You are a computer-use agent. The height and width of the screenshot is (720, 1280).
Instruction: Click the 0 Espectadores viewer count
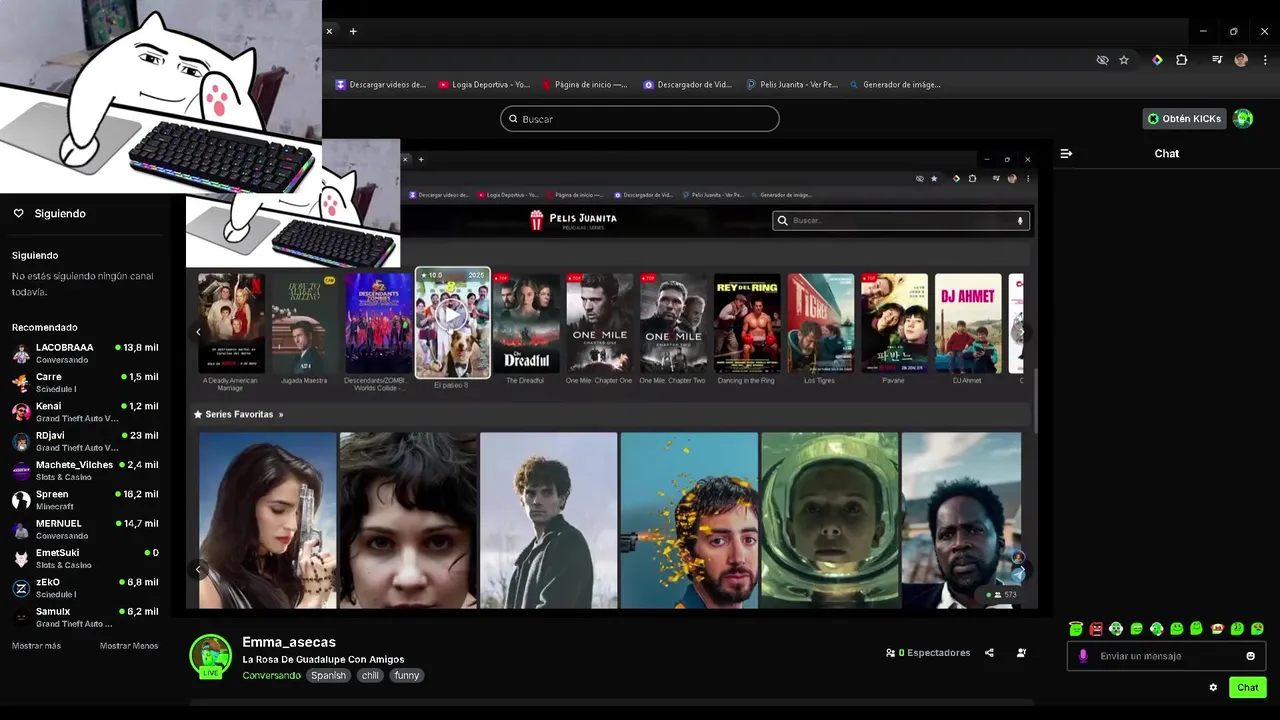(928, 653)
